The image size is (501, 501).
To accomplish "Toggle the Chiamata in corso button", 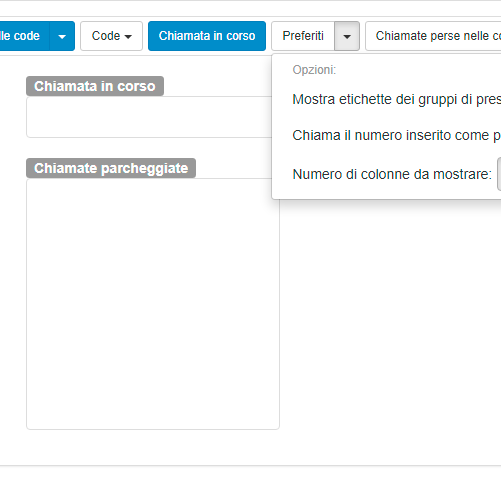I will [x=207, y=36].
